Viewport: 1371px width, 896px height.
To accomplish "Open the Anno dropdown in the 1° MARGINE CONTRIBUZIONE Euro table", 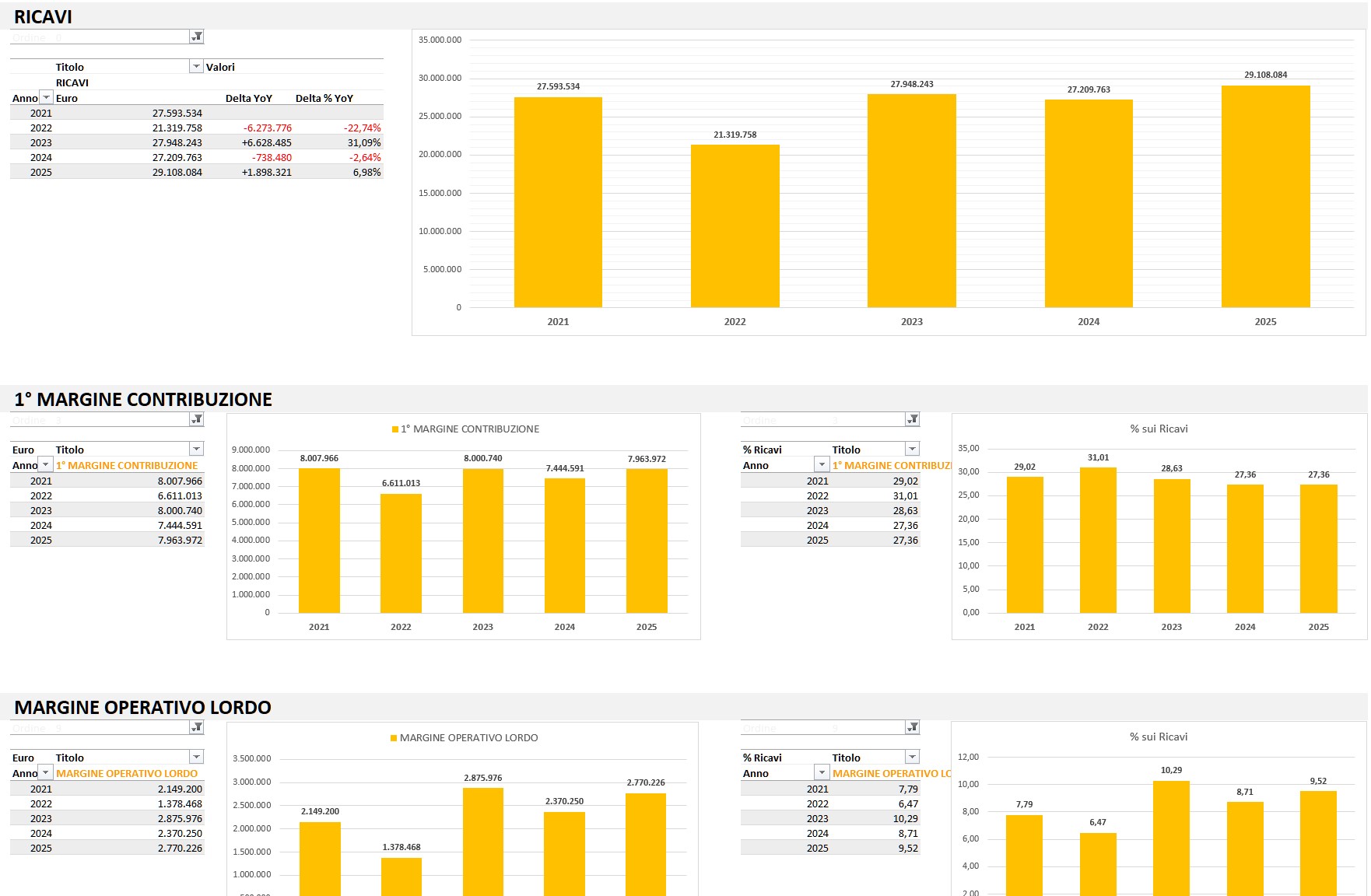I will pos(46,465).
